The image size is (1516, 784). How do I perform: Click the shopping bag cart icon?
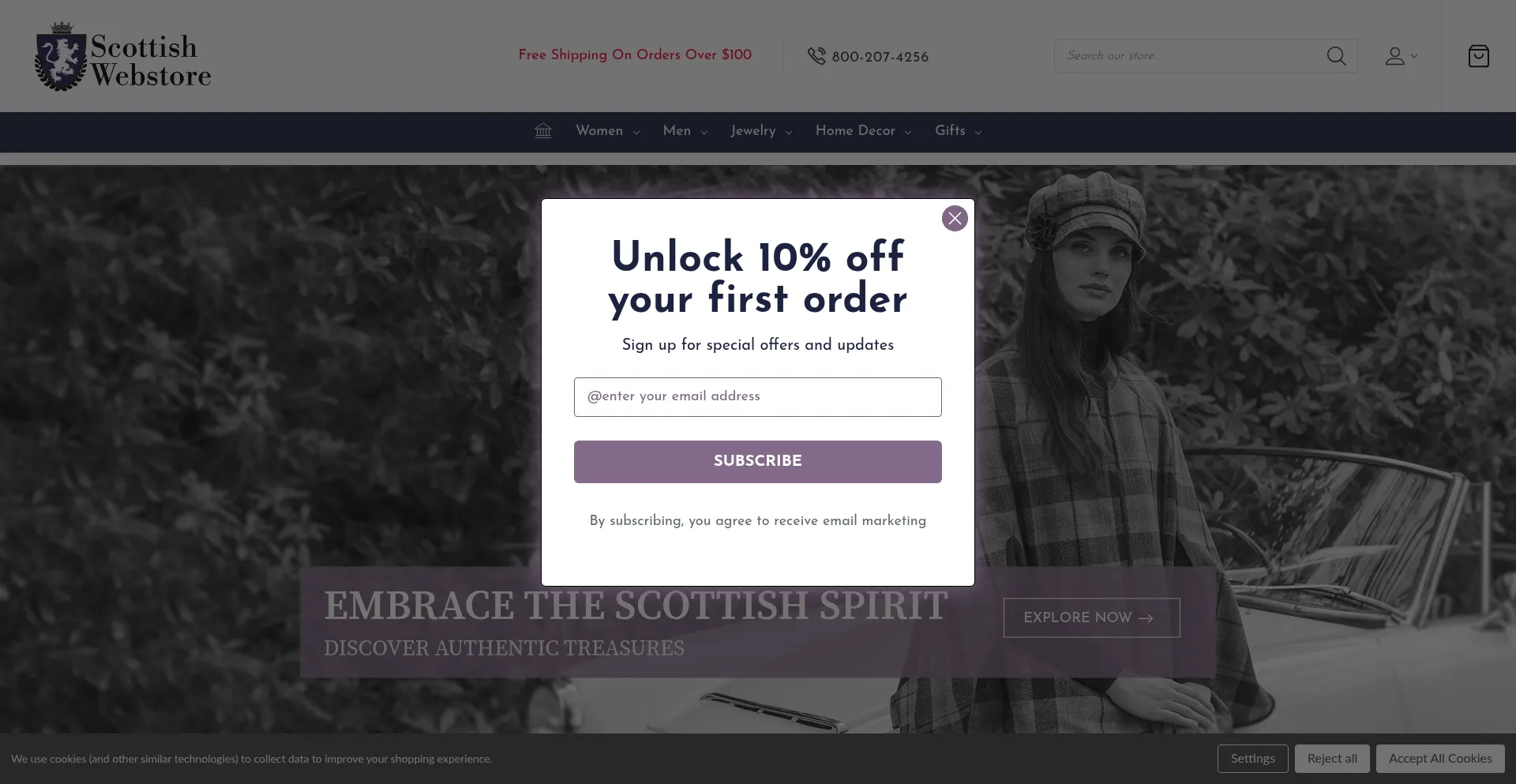click(1478, 56)
